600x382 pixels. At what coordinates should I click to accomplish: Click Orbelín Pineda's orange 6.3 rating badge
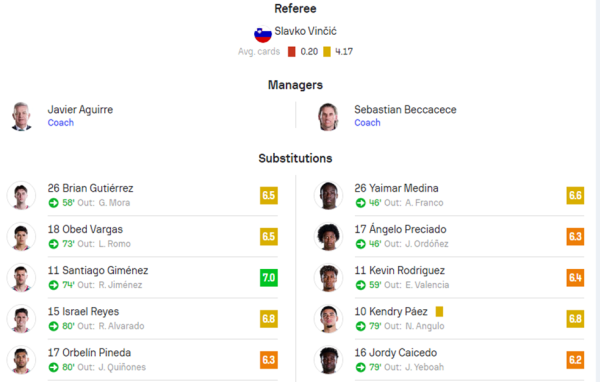pos(269,360)
